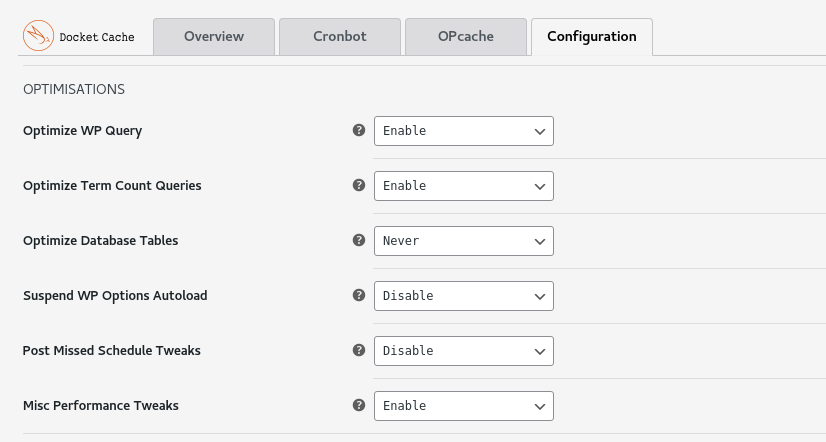View help tooltip for Post Missed Schedule Tweaks
This screenshot has height=442, width=826.
click(359, 350)
